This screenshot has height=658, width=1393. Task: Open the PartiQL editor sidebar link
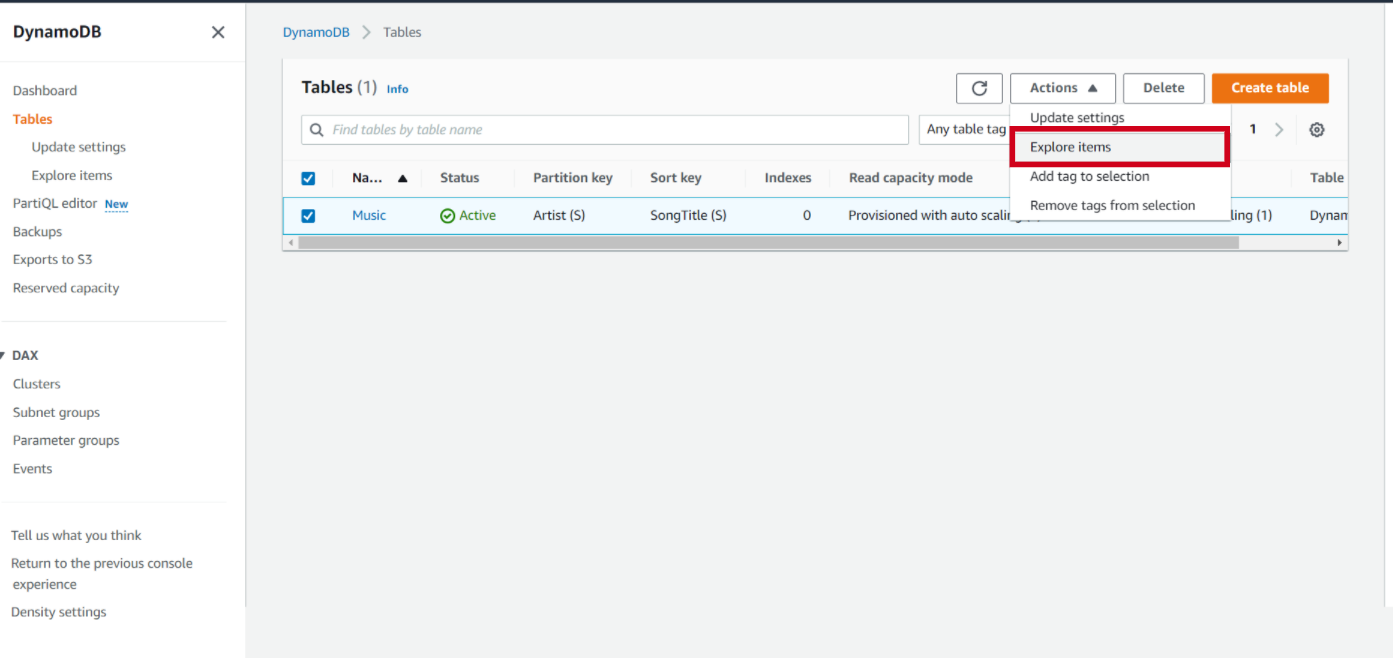click(55, 203)
